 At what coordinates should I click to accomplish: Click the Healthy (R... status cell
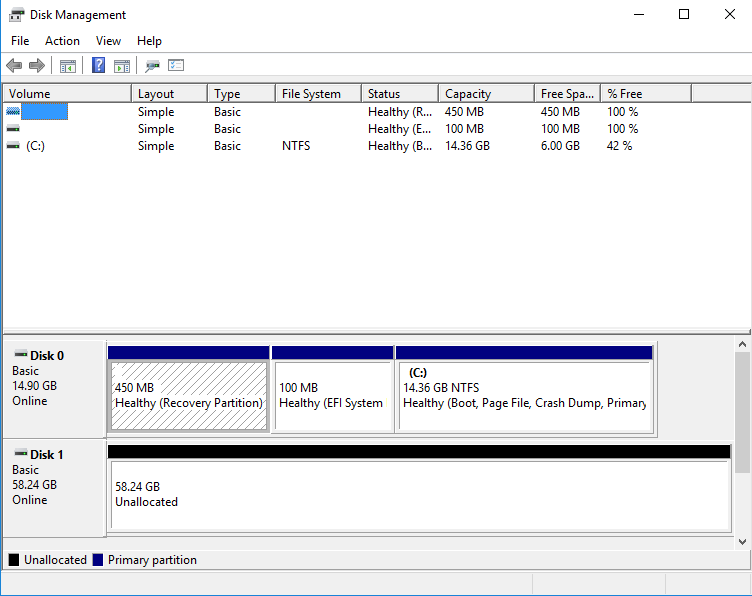coord(400,112)
